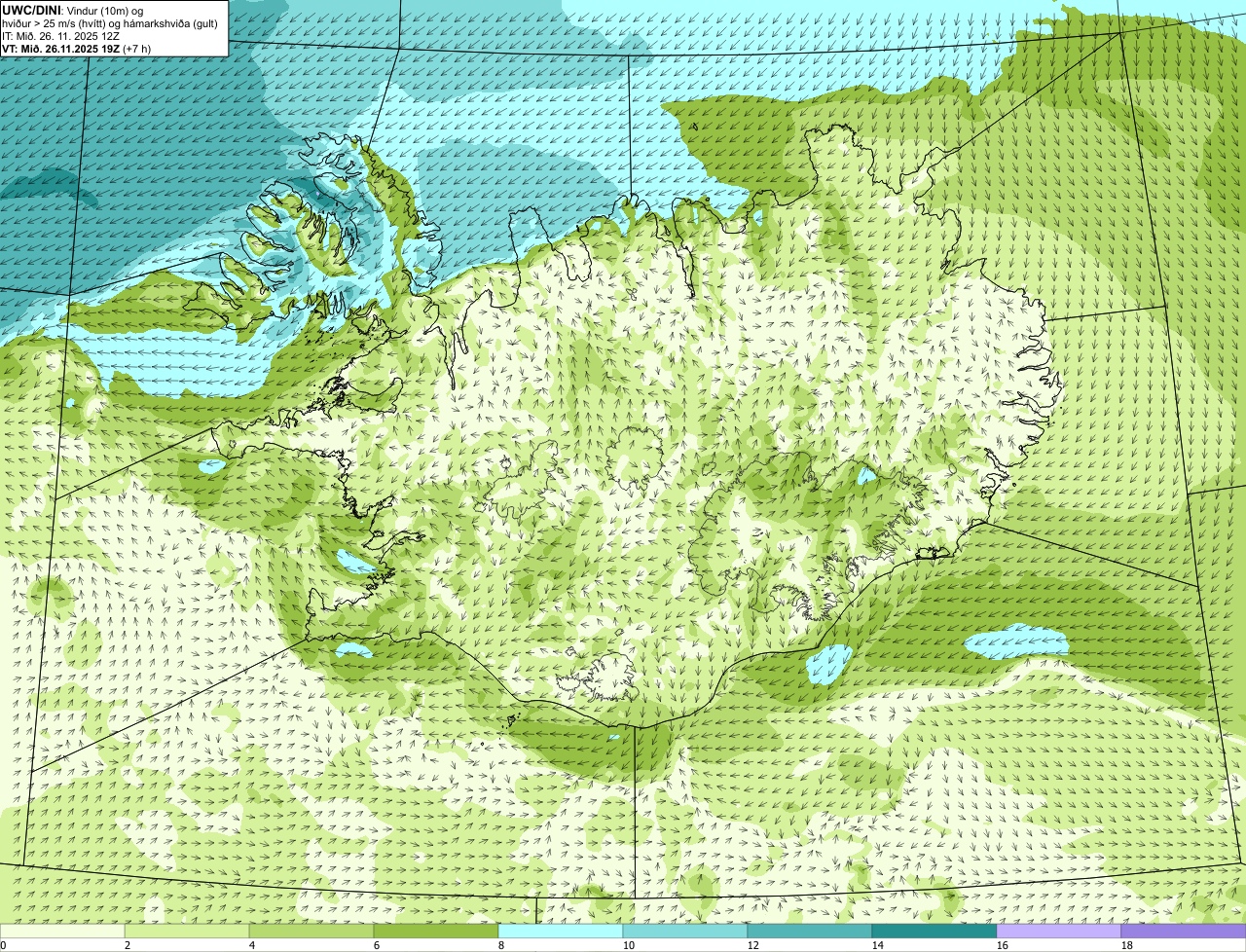The image size is (1246, 952).
Task: Click the '12' tick label on color scale
Action: click(753, 945)
